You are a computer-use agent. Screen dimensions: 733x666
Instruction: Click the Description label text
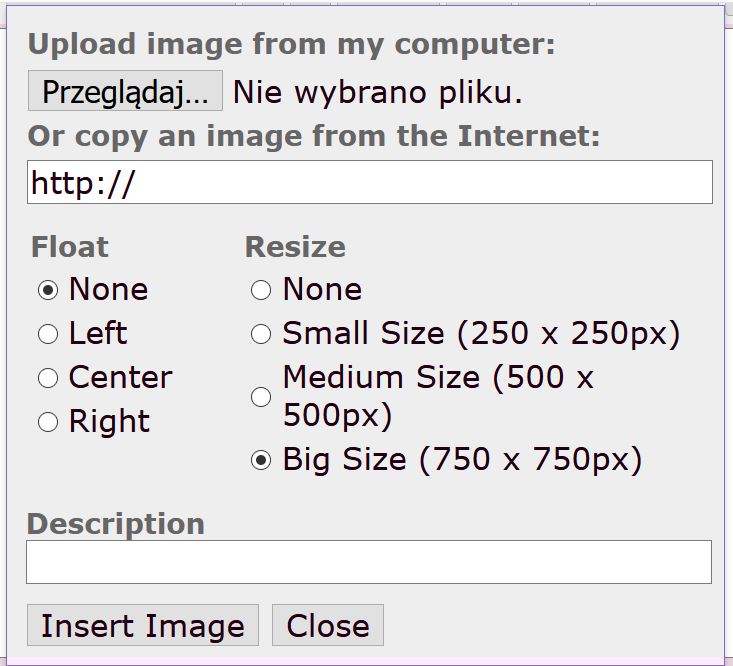click(x=115, y=524)
